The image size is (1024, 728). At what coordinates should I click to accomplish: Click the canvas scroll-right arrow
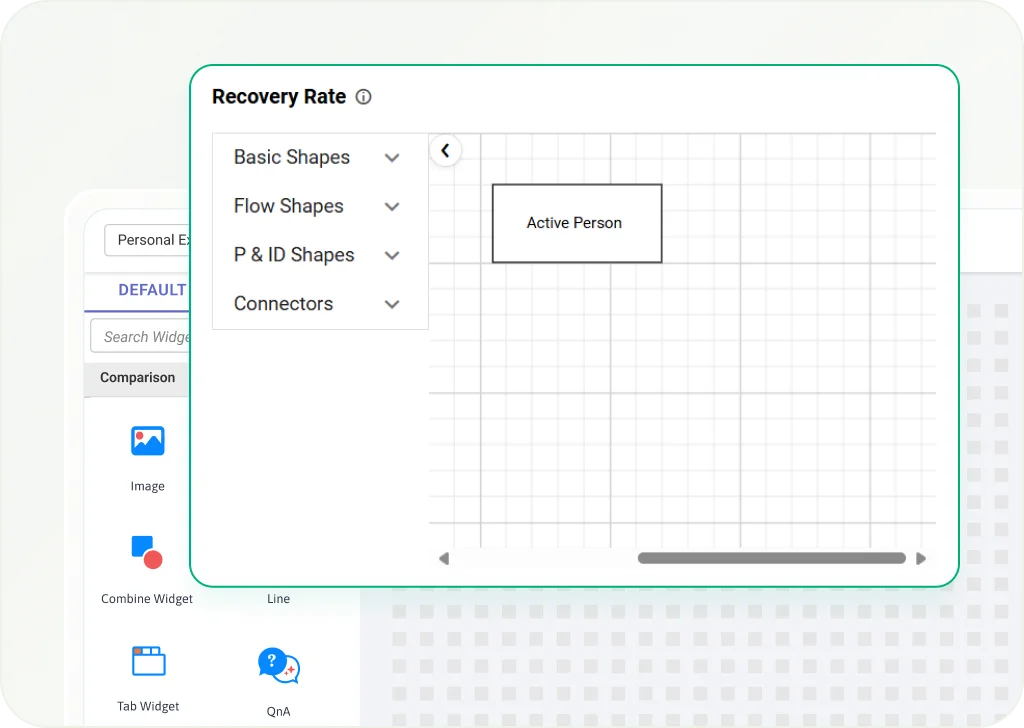coord(921,558)
